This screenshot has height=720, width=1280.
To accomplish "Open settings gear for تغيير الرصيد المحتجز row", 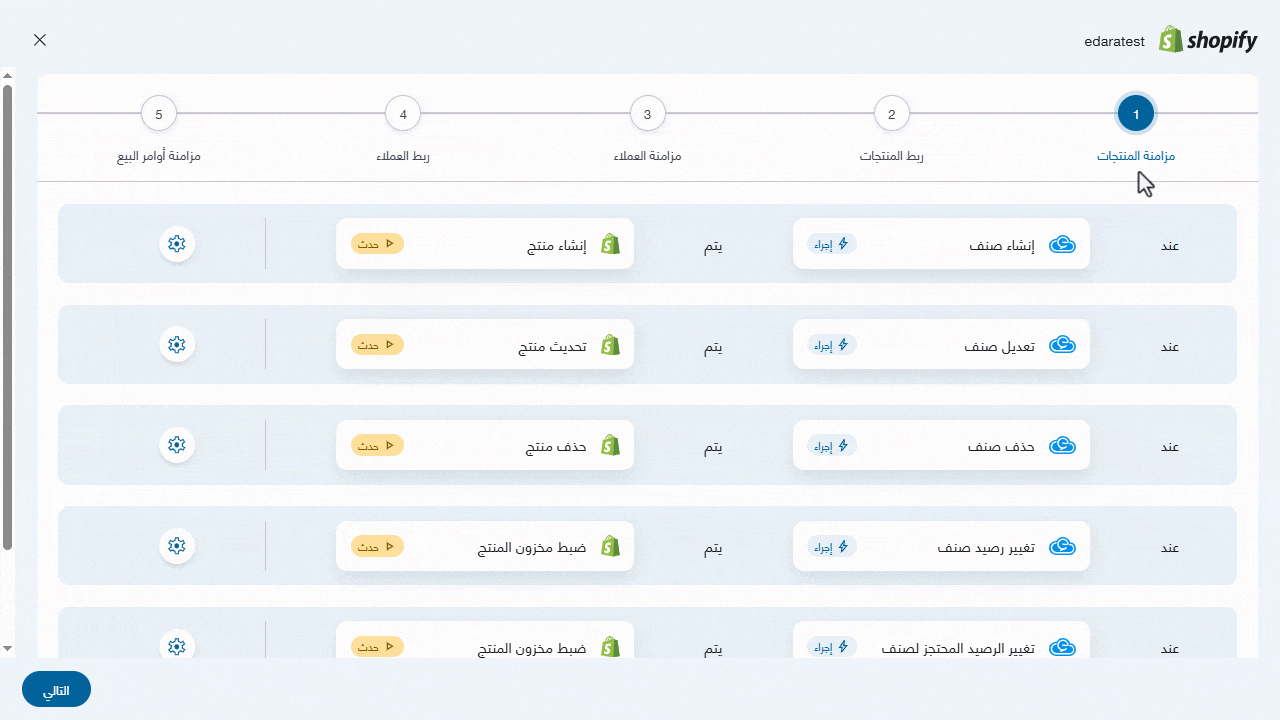I will (177, 646).
